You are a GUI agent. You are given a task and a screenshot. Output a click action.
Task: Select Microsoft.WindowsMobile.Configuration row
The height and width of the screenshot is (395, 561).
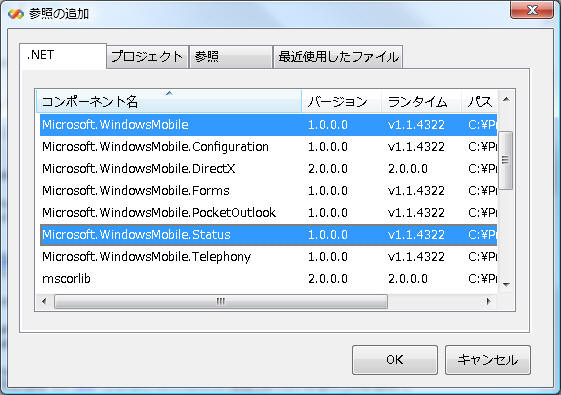268,147
